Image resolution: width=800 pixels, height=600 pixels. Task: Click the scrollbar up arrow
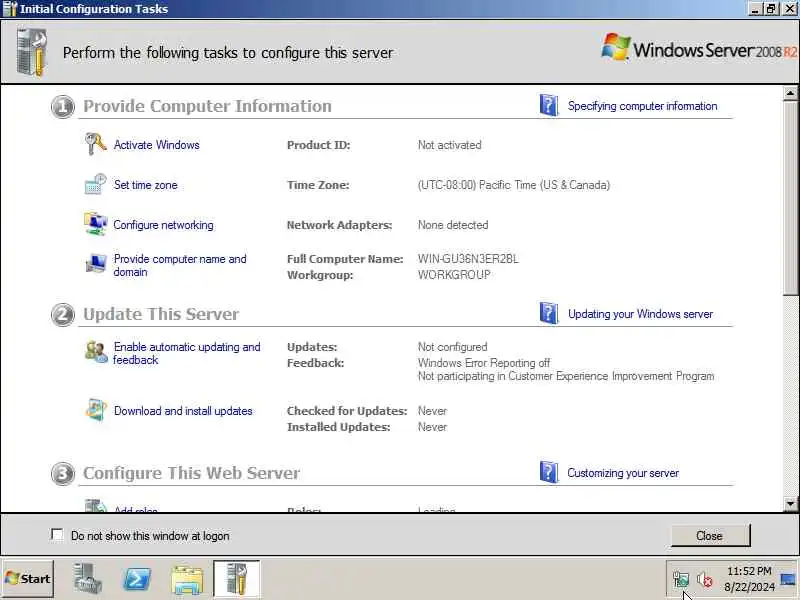click(x=790, y=93)
